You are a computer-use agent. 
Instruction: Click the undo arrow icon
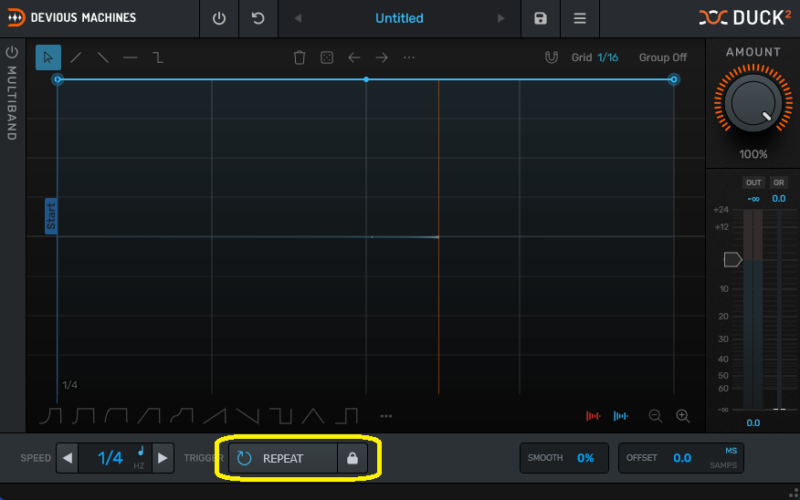tap(258, 19)
